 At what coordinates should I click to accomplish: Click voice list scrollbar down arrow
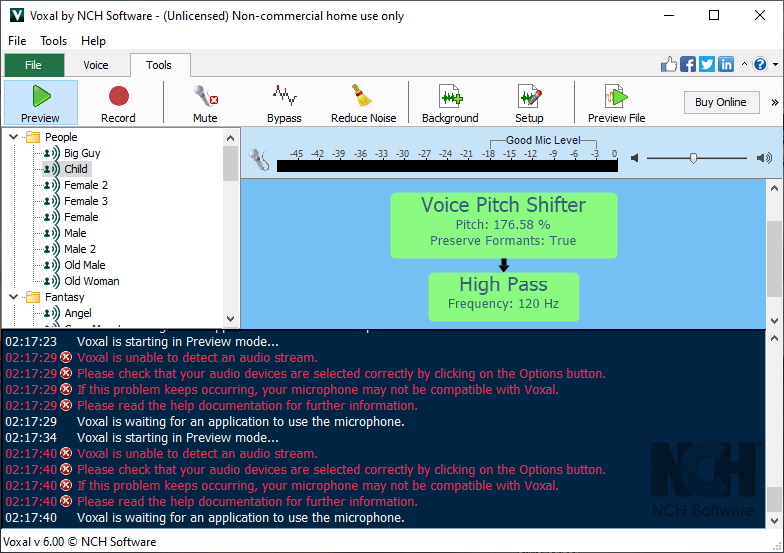230,318
